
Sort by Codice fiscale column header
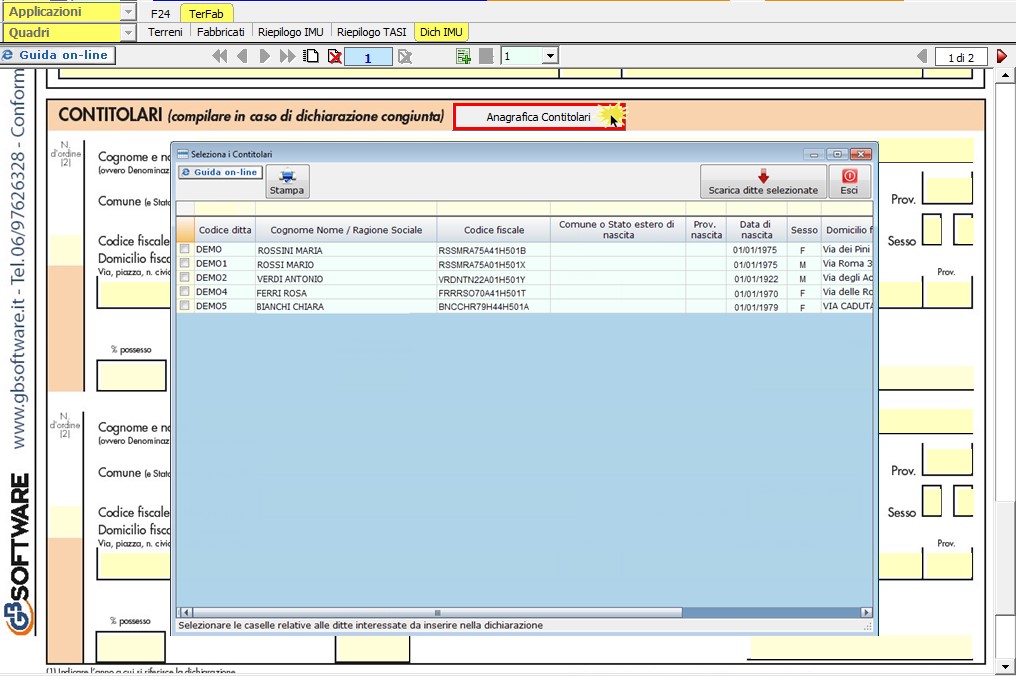point(494,229)
